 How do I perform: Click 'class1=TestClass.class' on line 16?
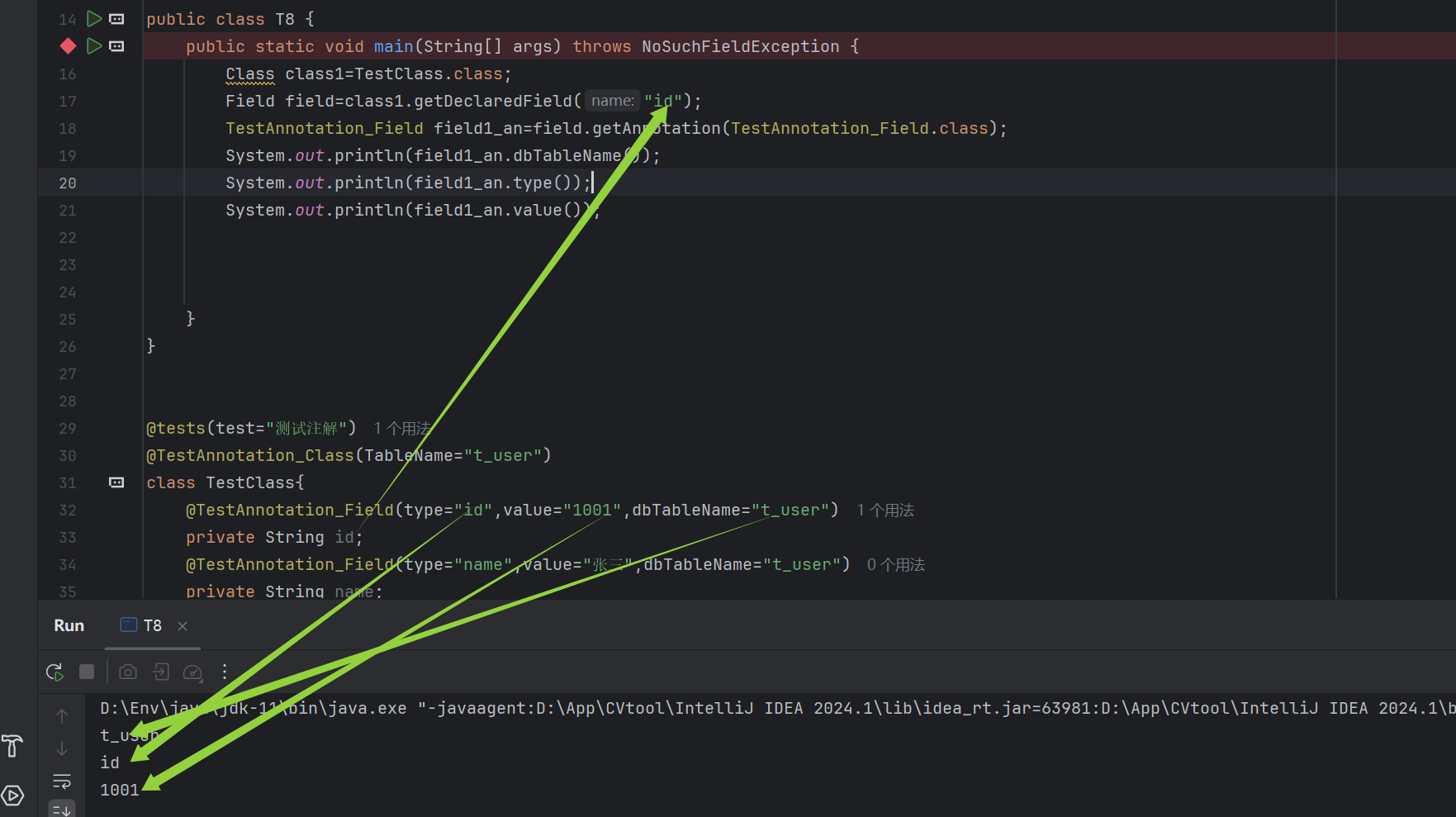point(394,74)
